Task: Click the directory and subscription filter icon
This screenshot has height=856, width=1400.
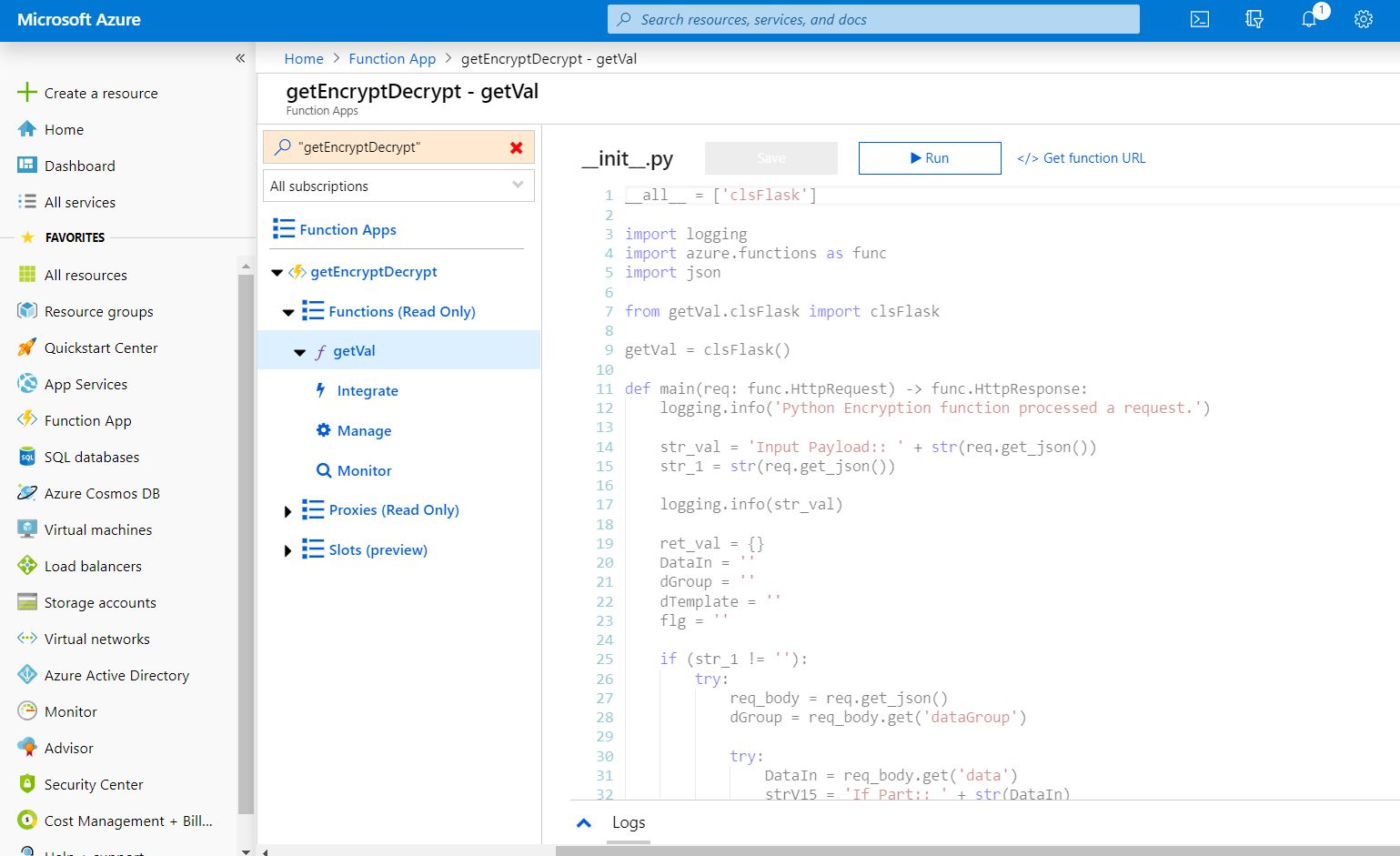Action: click(1254, 19)
